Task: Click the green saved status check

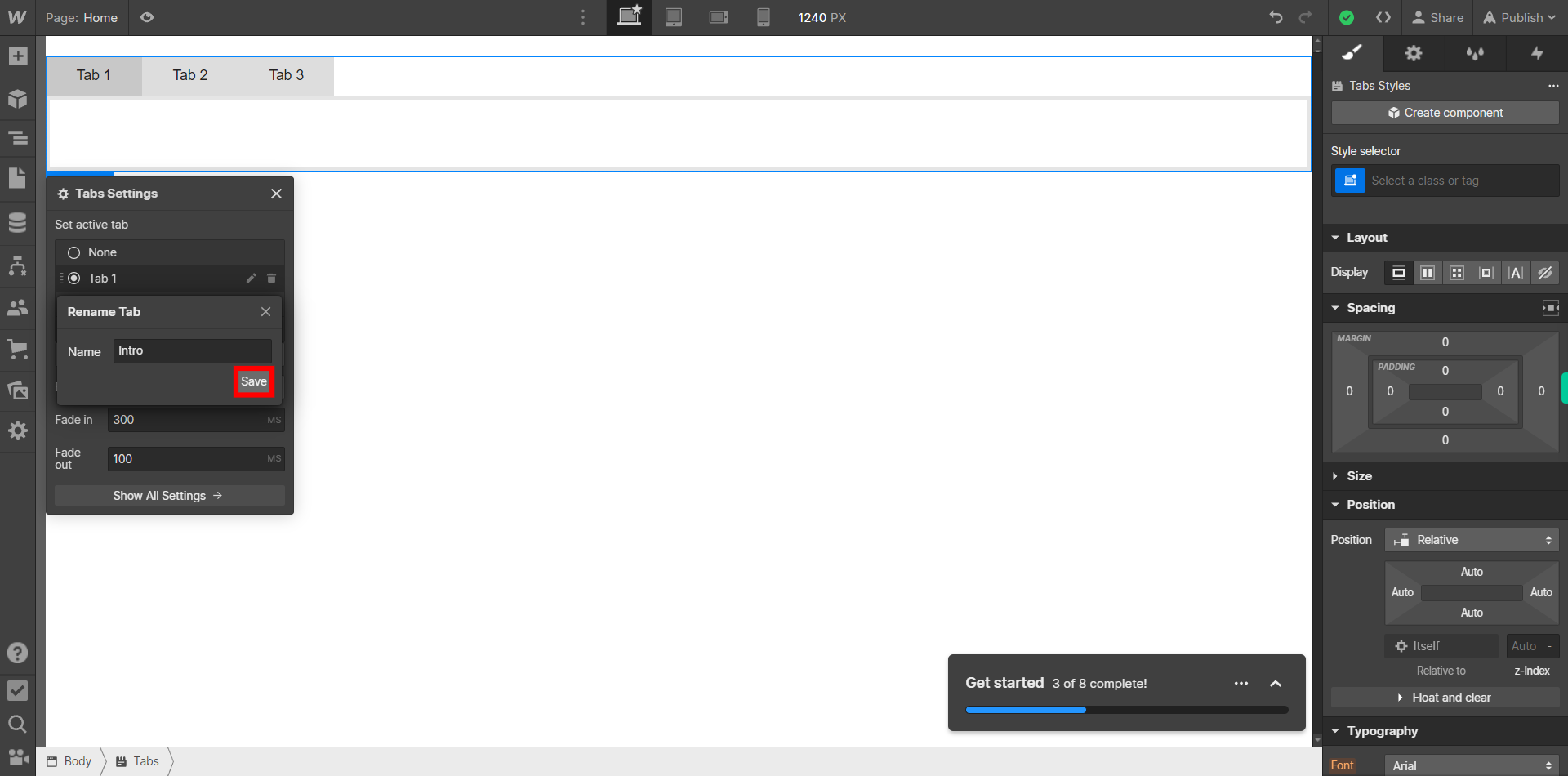Action: coord(1347,17)
